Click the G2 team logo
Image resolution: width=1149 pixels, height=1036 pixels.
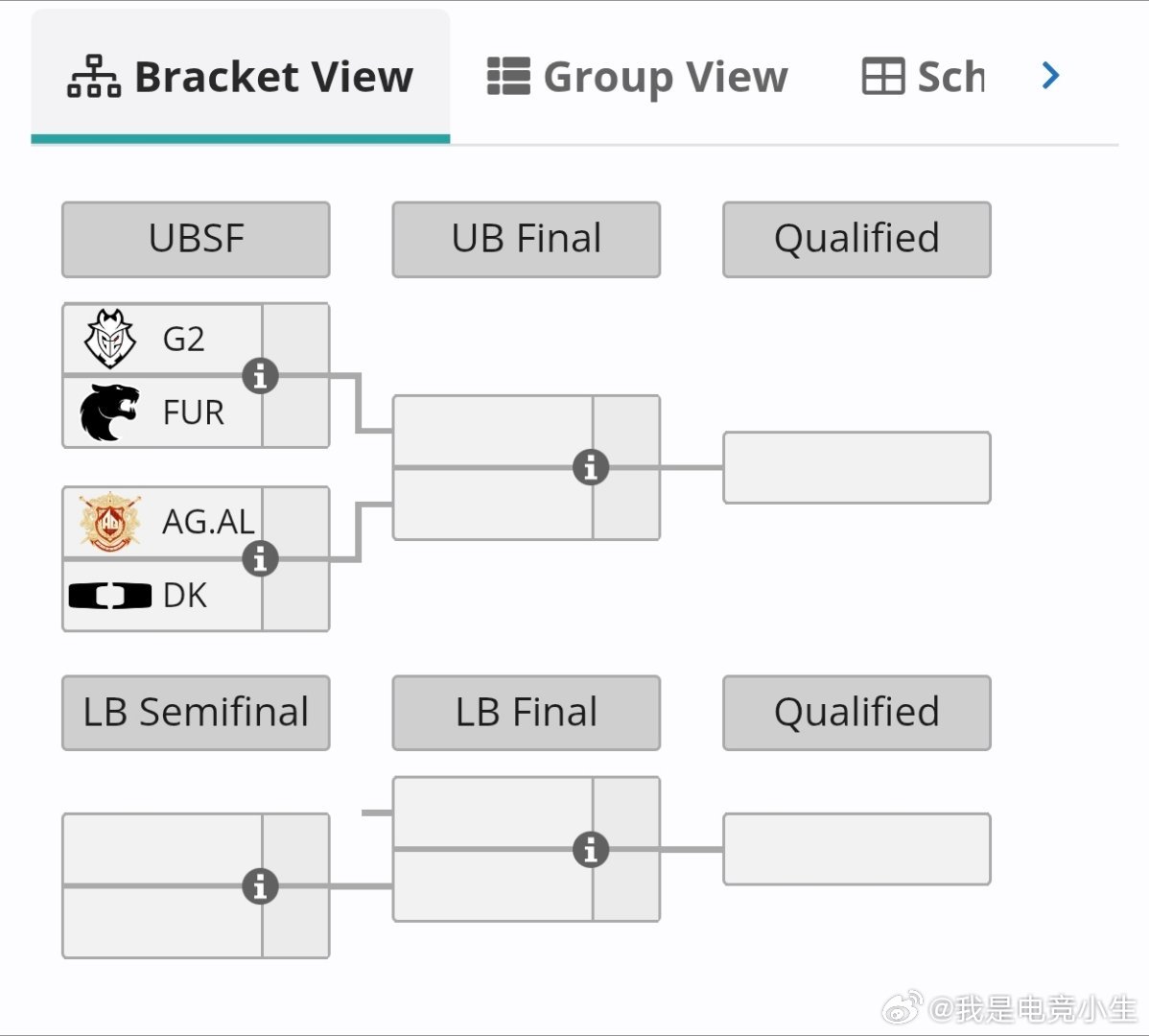(x=110, y=339)
